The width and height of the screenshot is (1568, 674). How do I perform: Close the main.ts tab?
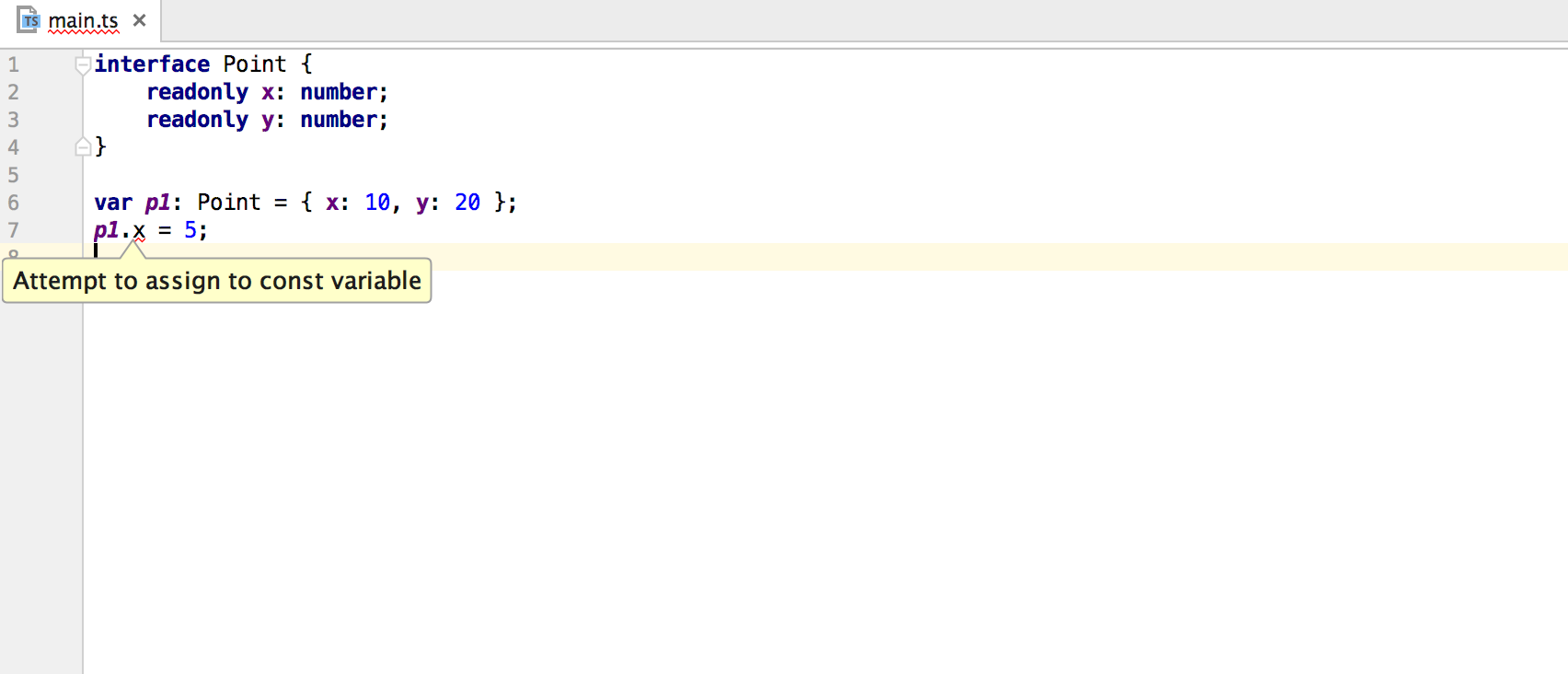click(139, 20)
